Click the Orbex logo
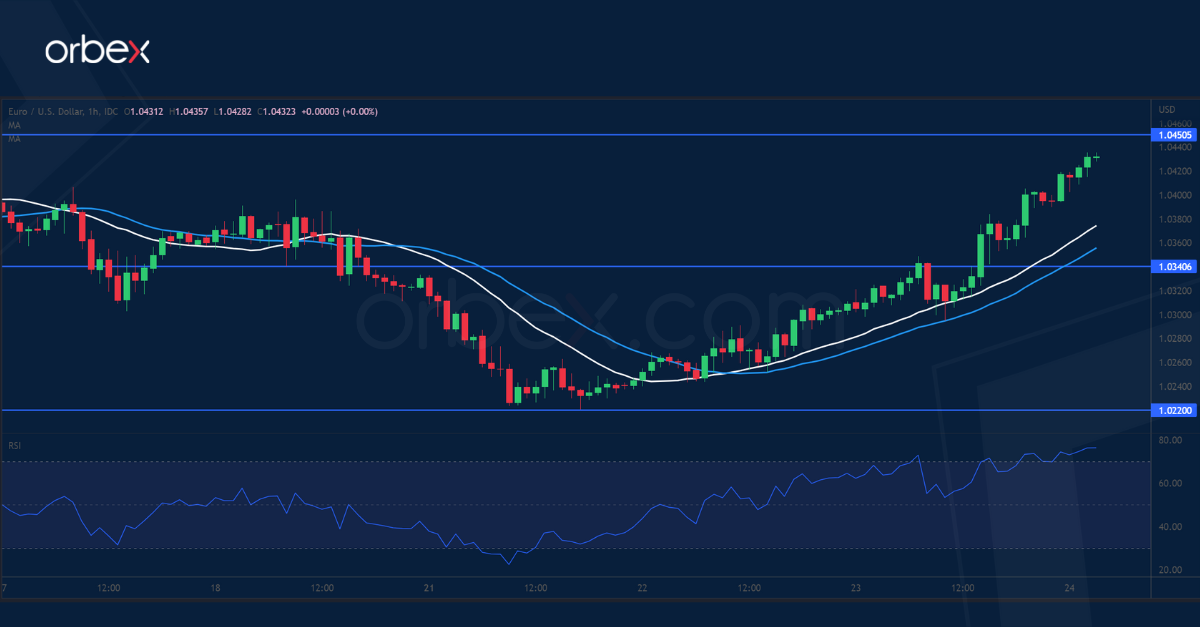Screen dimensions: 1200x627 [x=100, y=53]
